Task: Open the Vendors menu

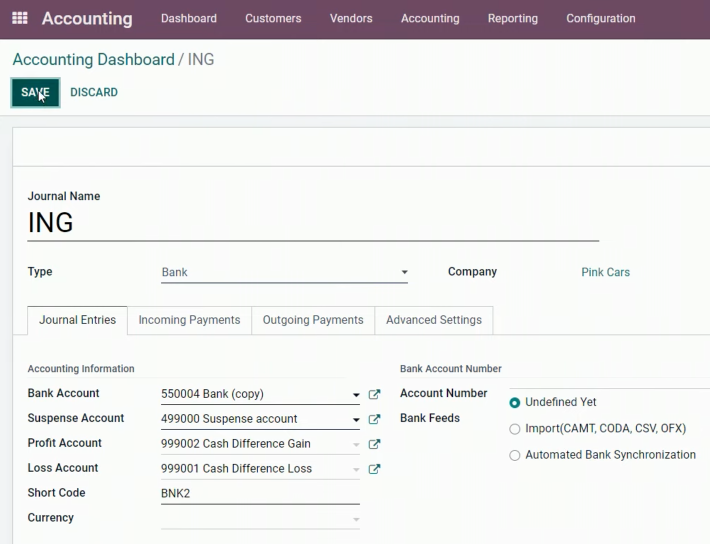Action: coord(351,18)
